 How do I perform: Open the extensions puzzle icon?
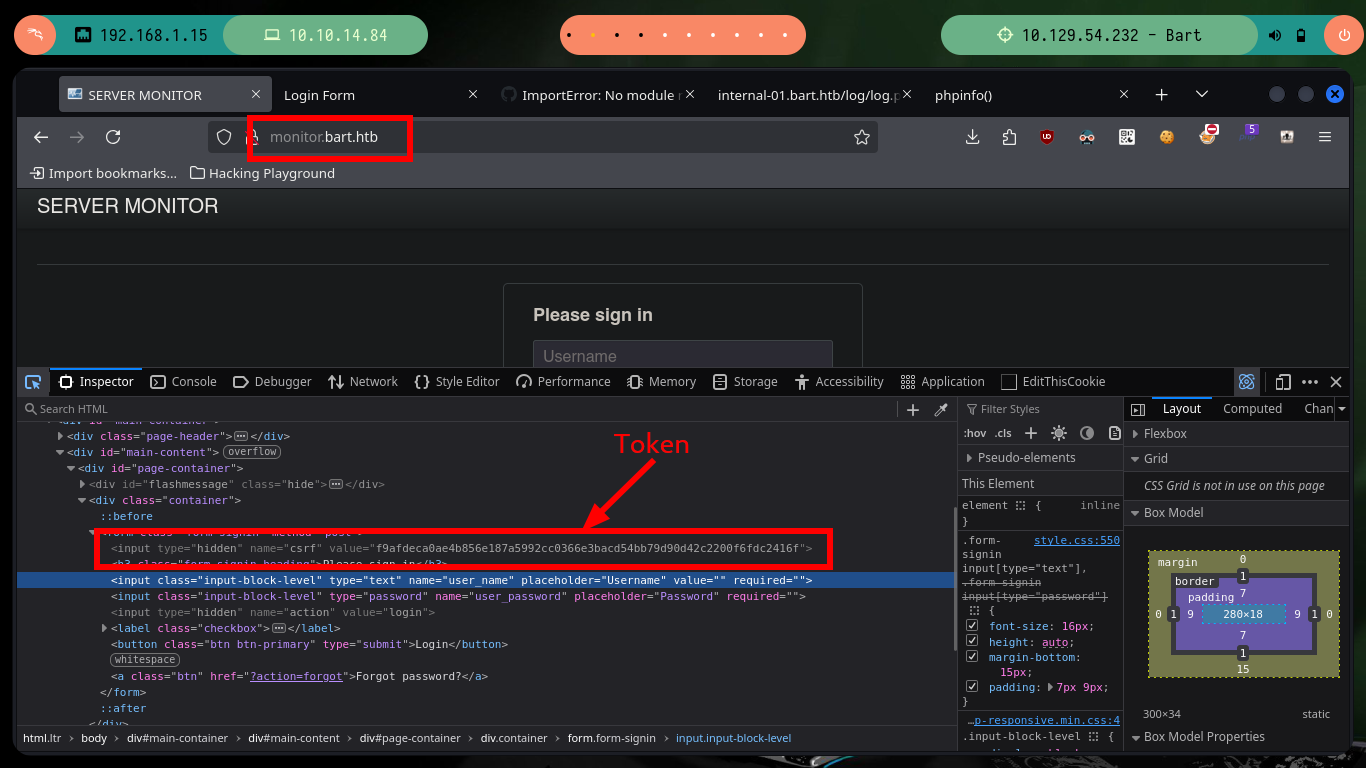[1008, 137]
